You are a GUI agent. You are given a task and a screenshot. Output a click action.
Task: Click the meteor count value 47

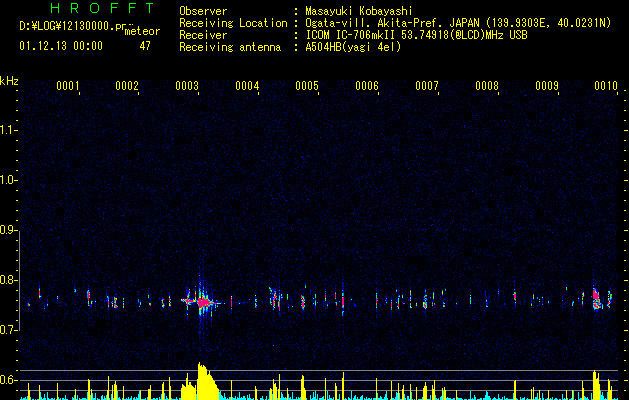click(145, 46)
